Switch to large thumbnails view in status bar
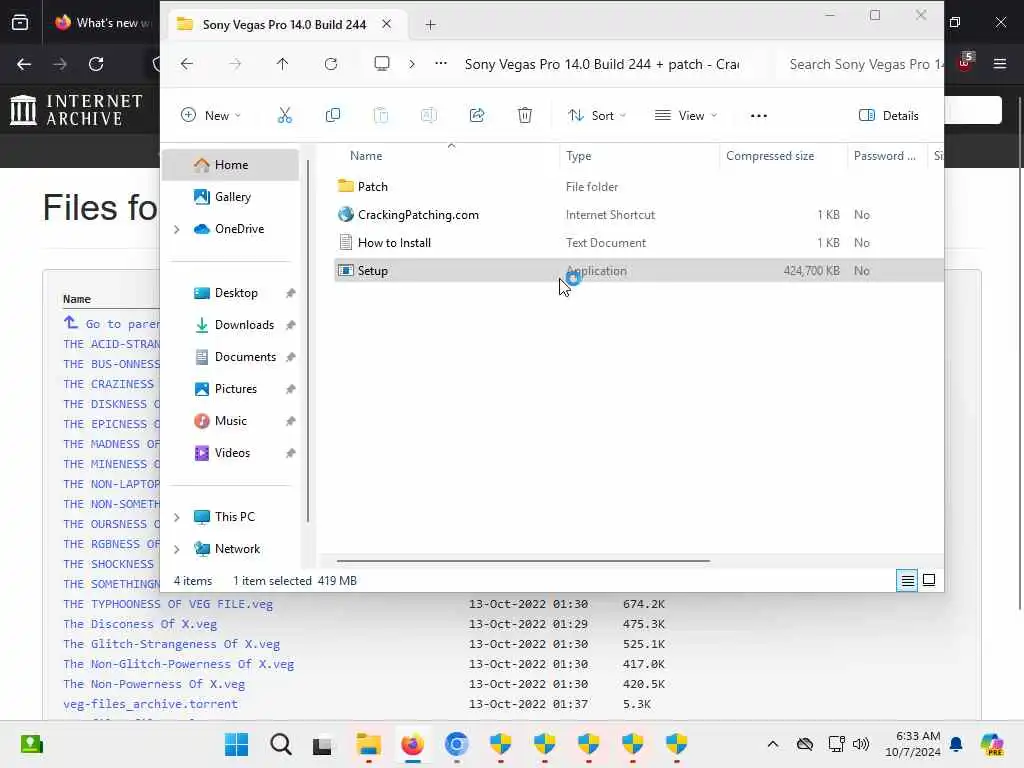 pyautogui.click(x=929, y=580)
